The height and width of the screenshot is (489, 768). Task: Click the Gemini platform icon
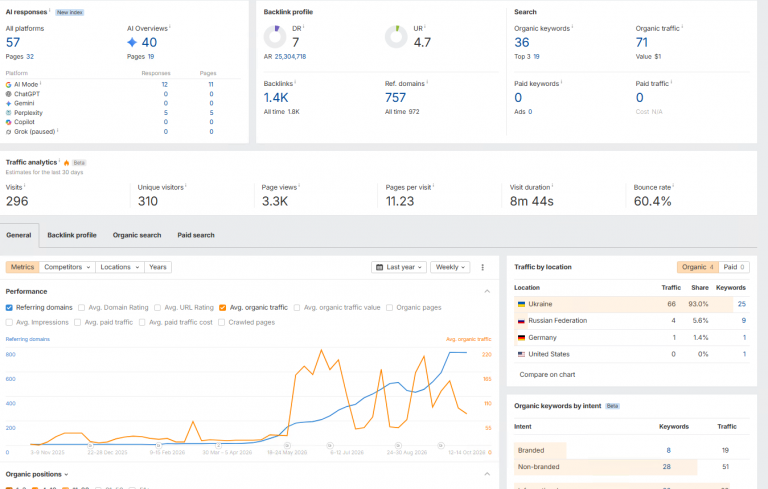click(8, 103)
